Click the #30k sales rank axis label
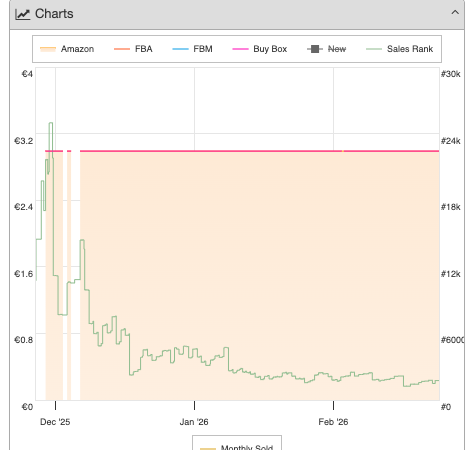This screenshot has height=450, width=474. [x=451, y=74]
